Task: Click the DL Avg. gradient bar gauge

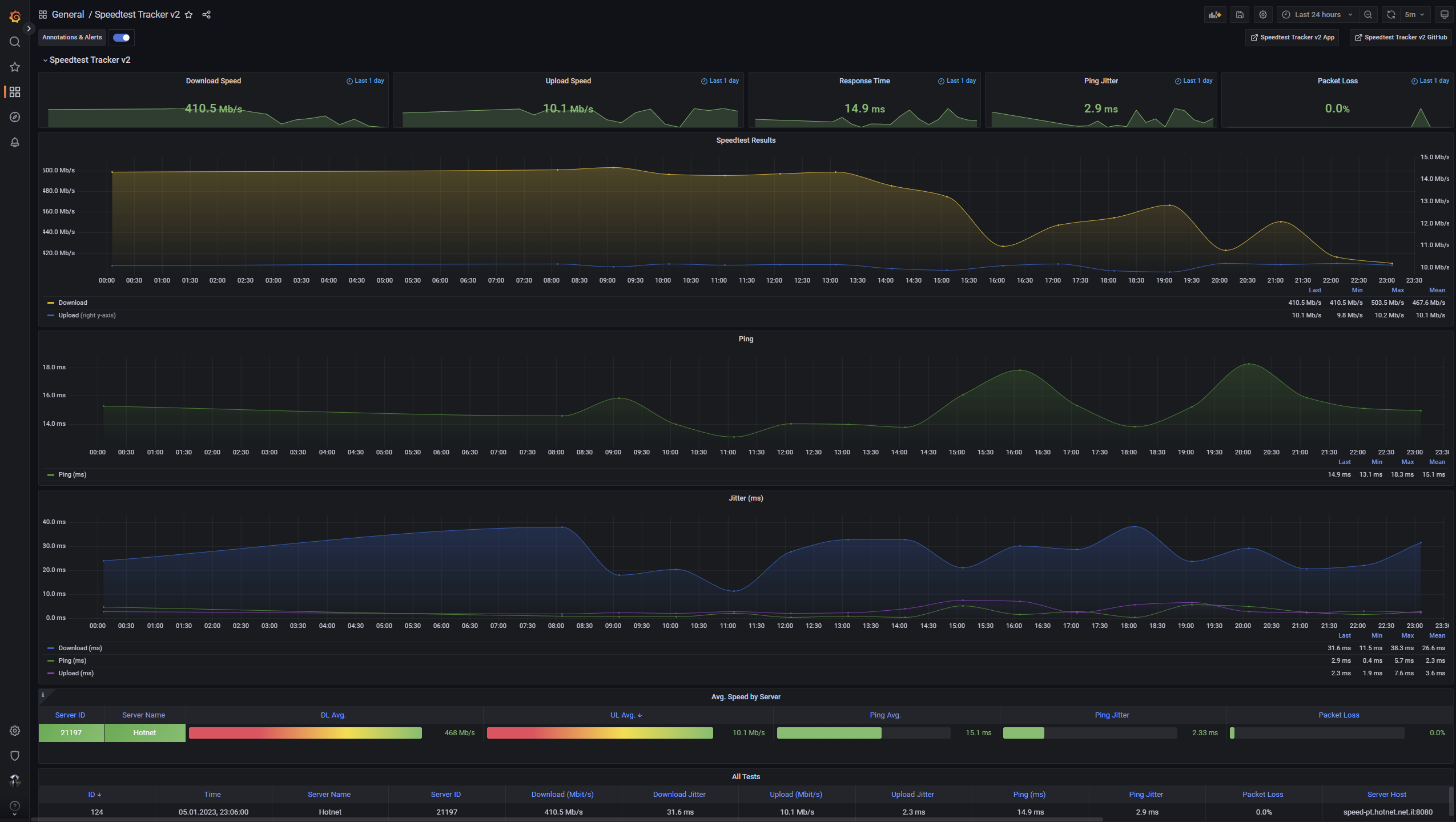Action: tap(305, 733)
